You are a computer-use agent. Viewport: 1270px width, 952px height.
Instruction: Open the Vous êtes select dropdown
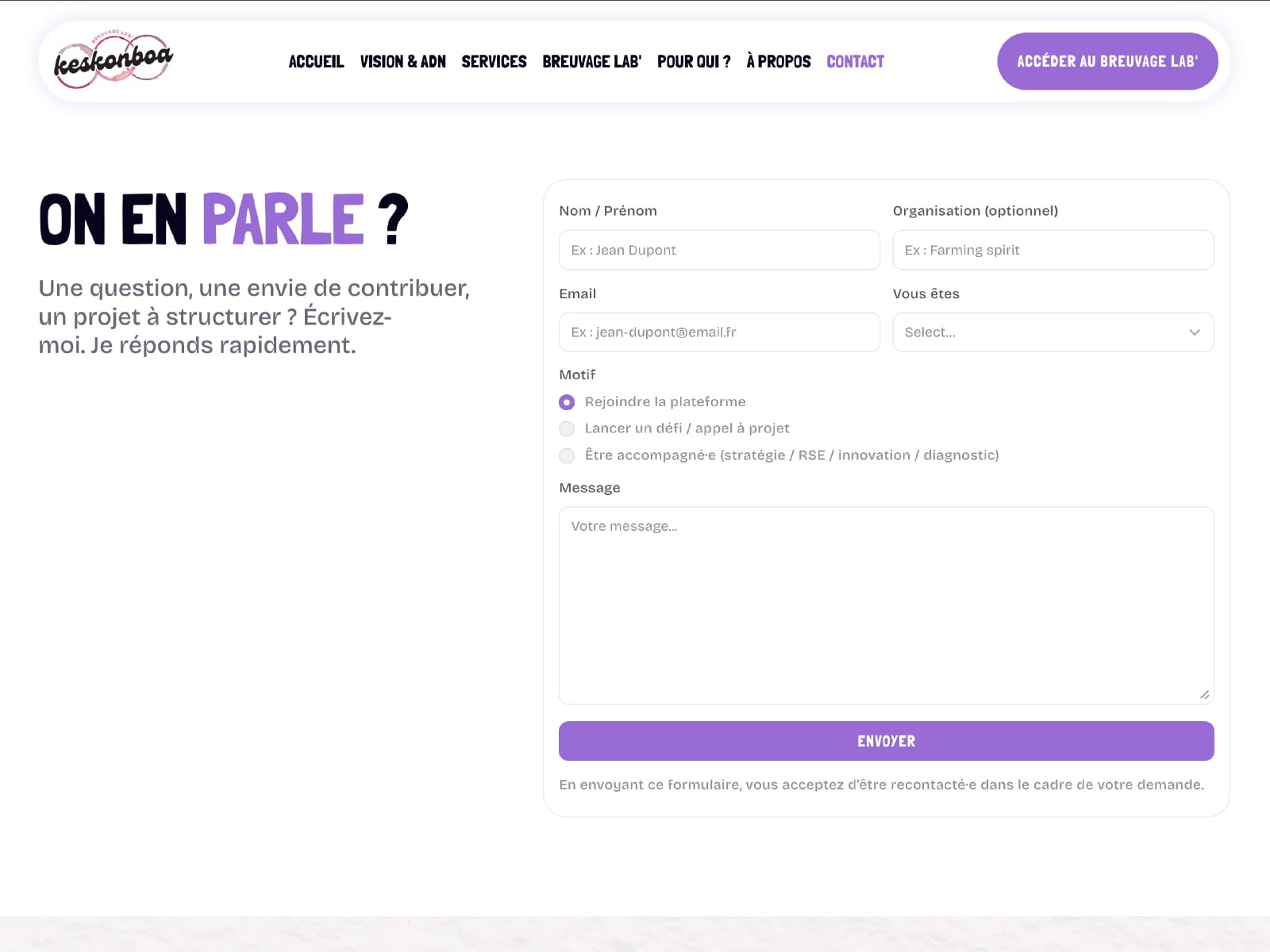[x=1053, y=332]
